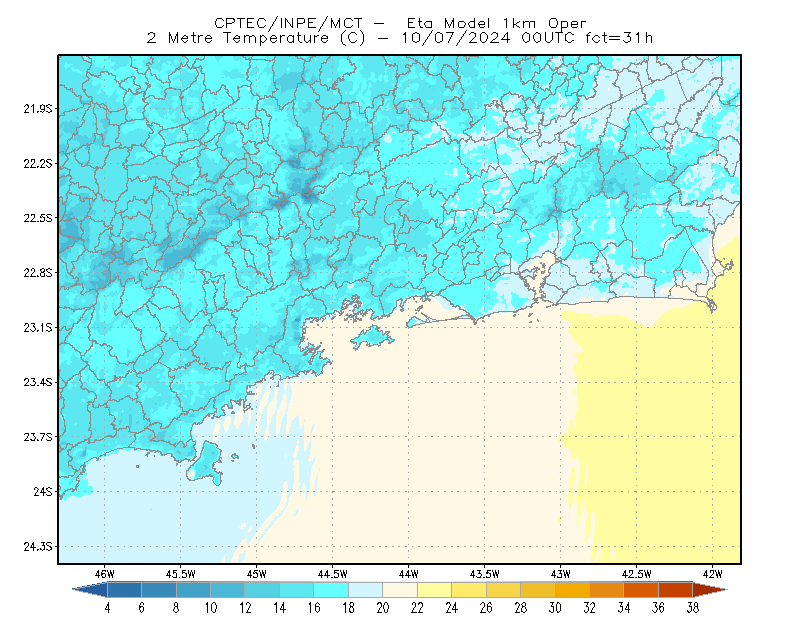Screen dimensions: 800x618
Task: Select the 36–38 degree dark red legend swatch
Action: [x=676, y=590]
